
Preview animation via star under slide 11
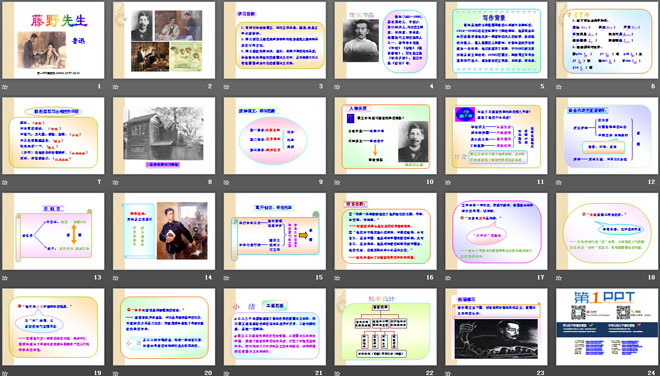tap(448, 183)
